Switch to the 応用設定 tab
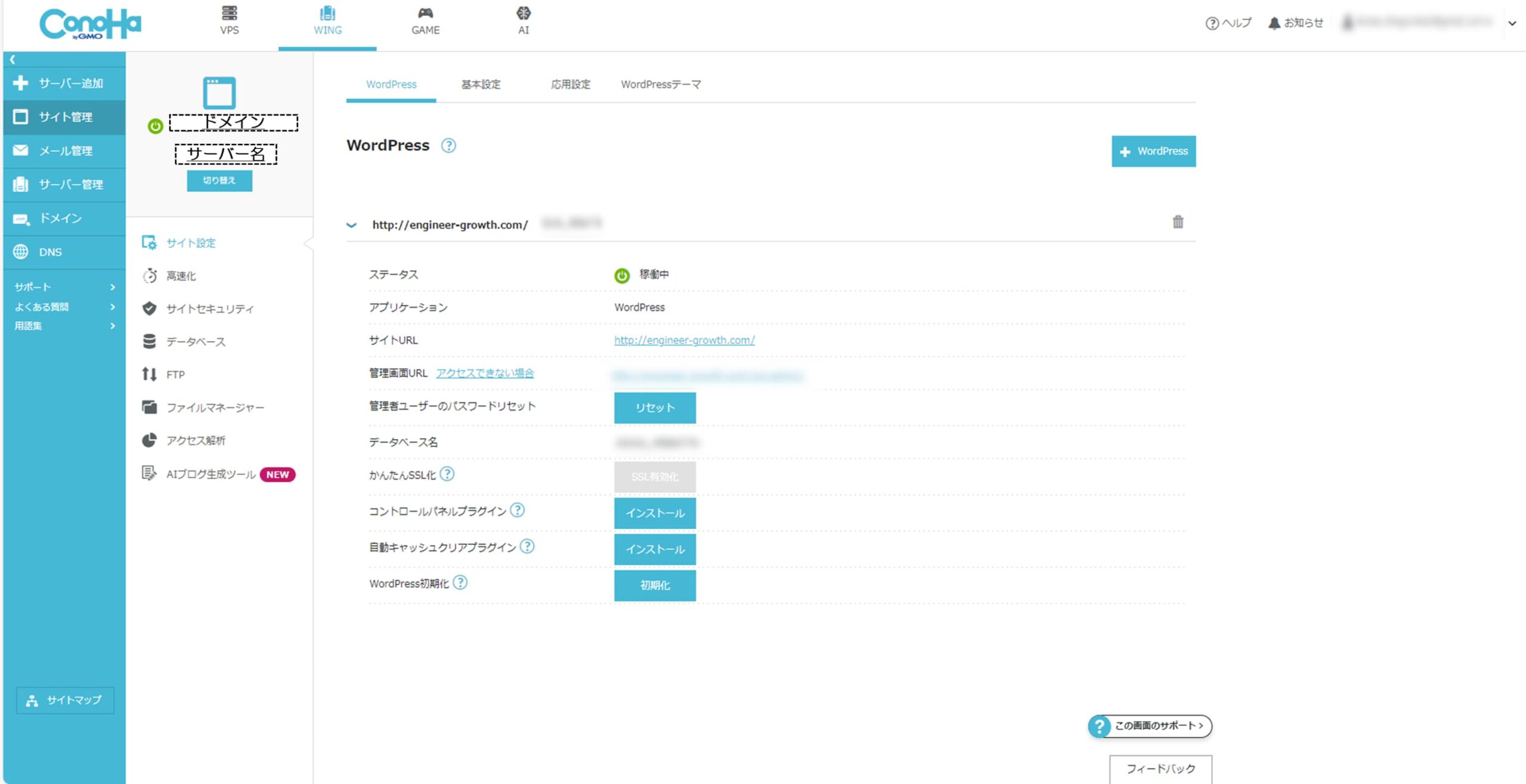 570,85
